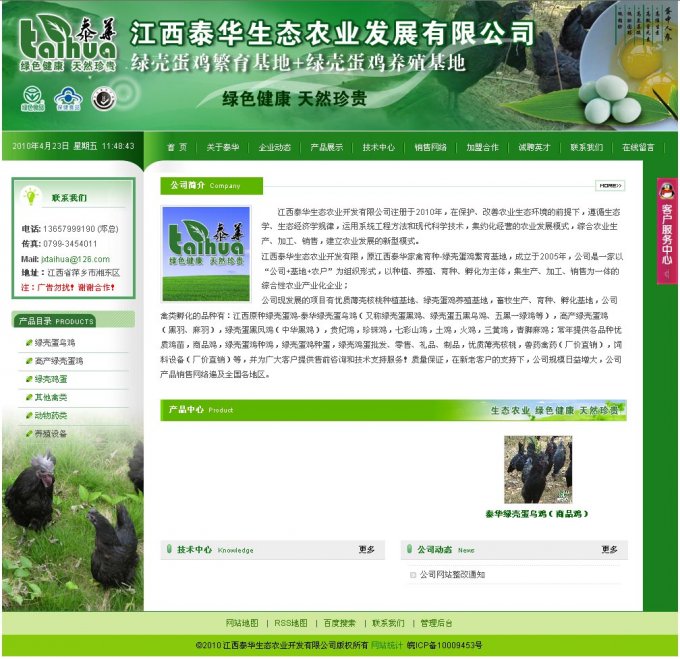Click the 管理后台 footer link
Viewport: 680px width, 659px height.
click(436, 622)
